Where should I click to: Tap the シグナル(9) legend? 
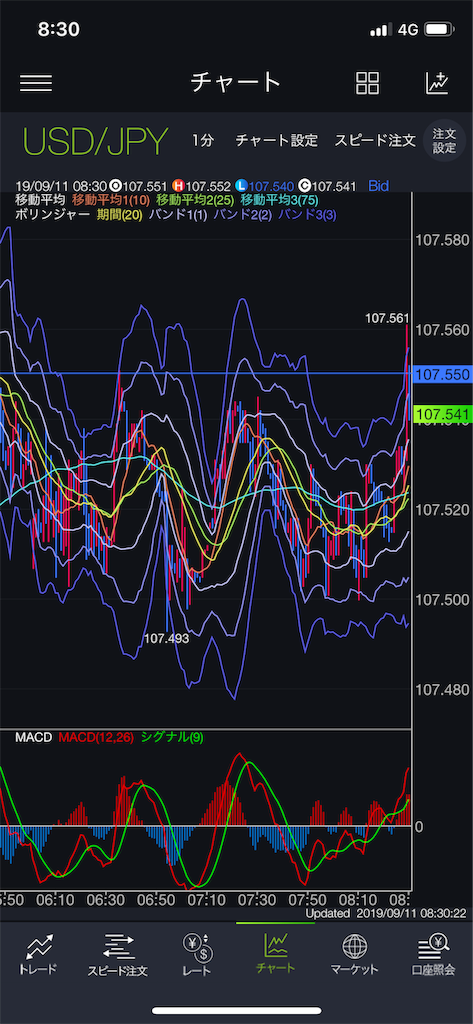(171, 738)
